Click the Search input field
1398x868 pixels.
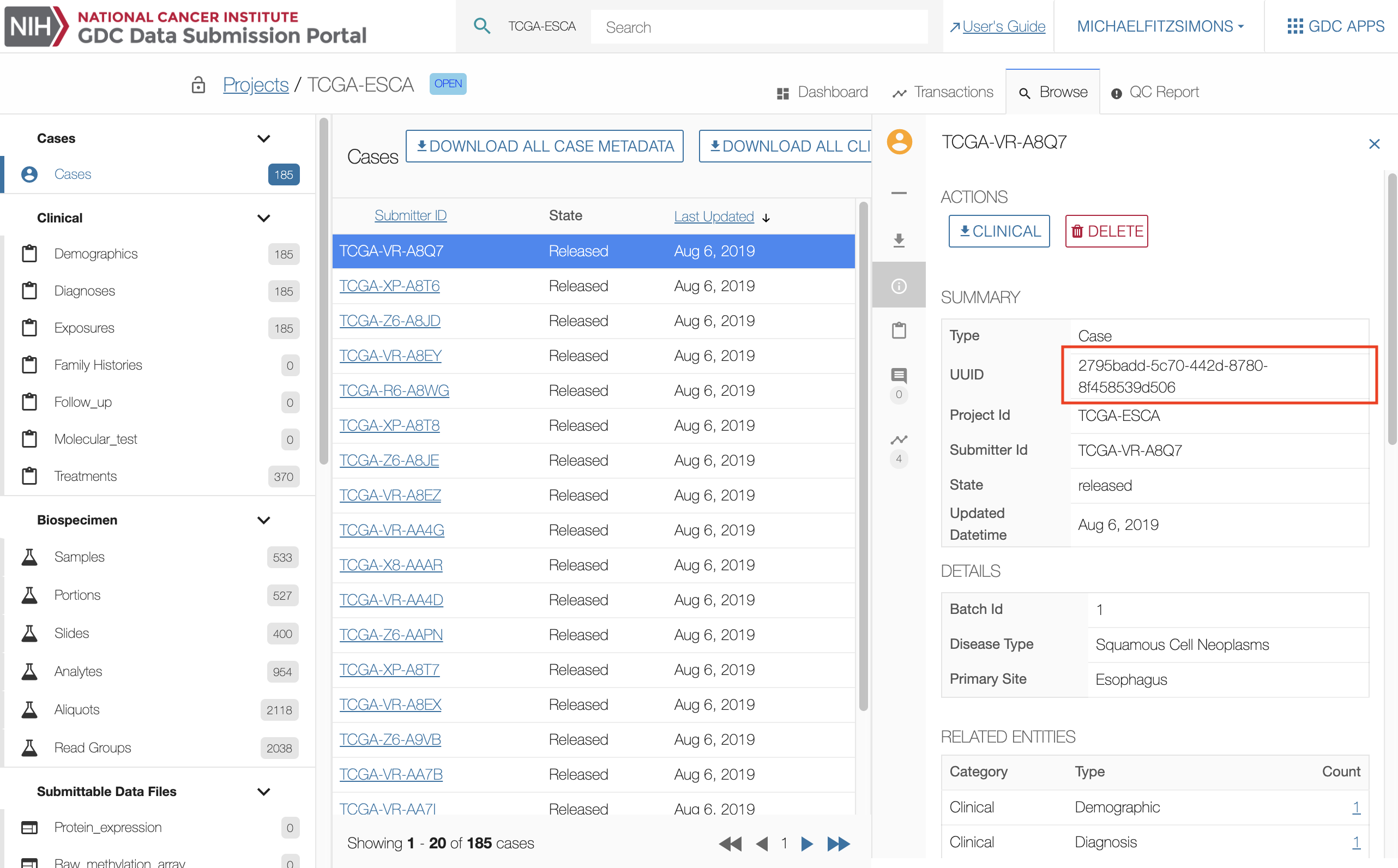tap(758, 27)
